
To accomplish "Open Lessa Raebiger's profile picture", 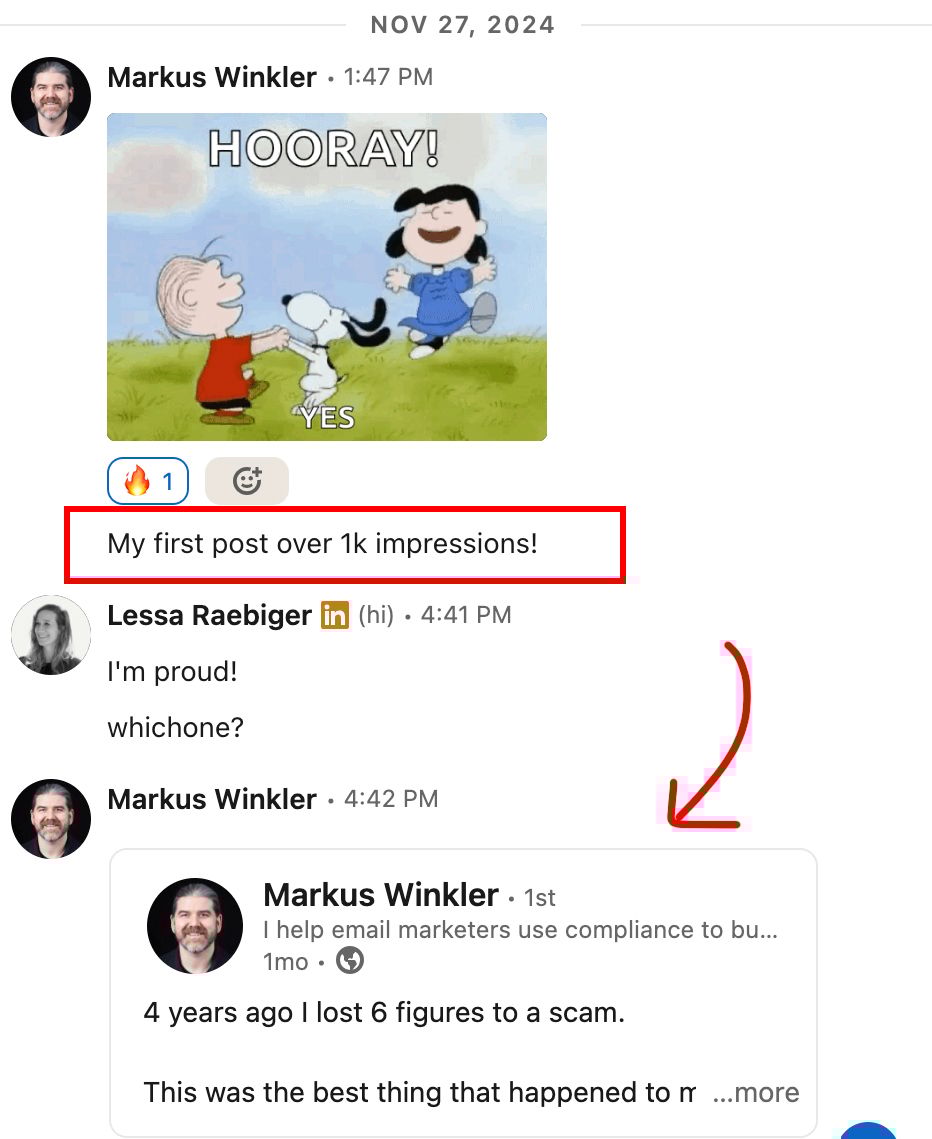I will (51, 635).
